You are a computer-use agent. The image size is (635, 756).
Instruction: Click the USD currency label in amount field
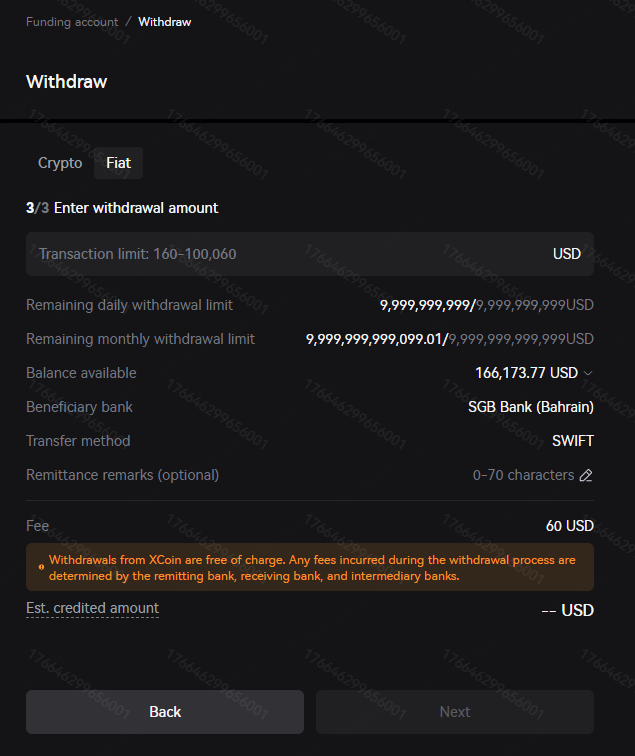pos(567,254)
